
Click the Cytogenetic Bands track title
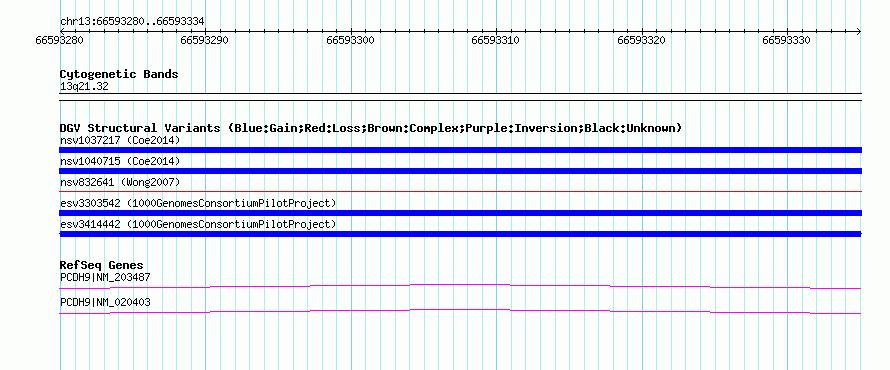119,74
